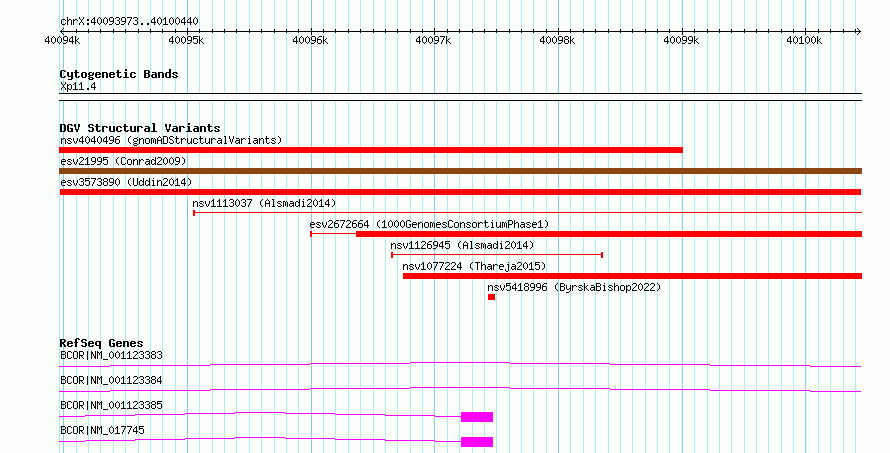Open the BCOR|NM_001123385 transcript label

(x=111, y=405)
